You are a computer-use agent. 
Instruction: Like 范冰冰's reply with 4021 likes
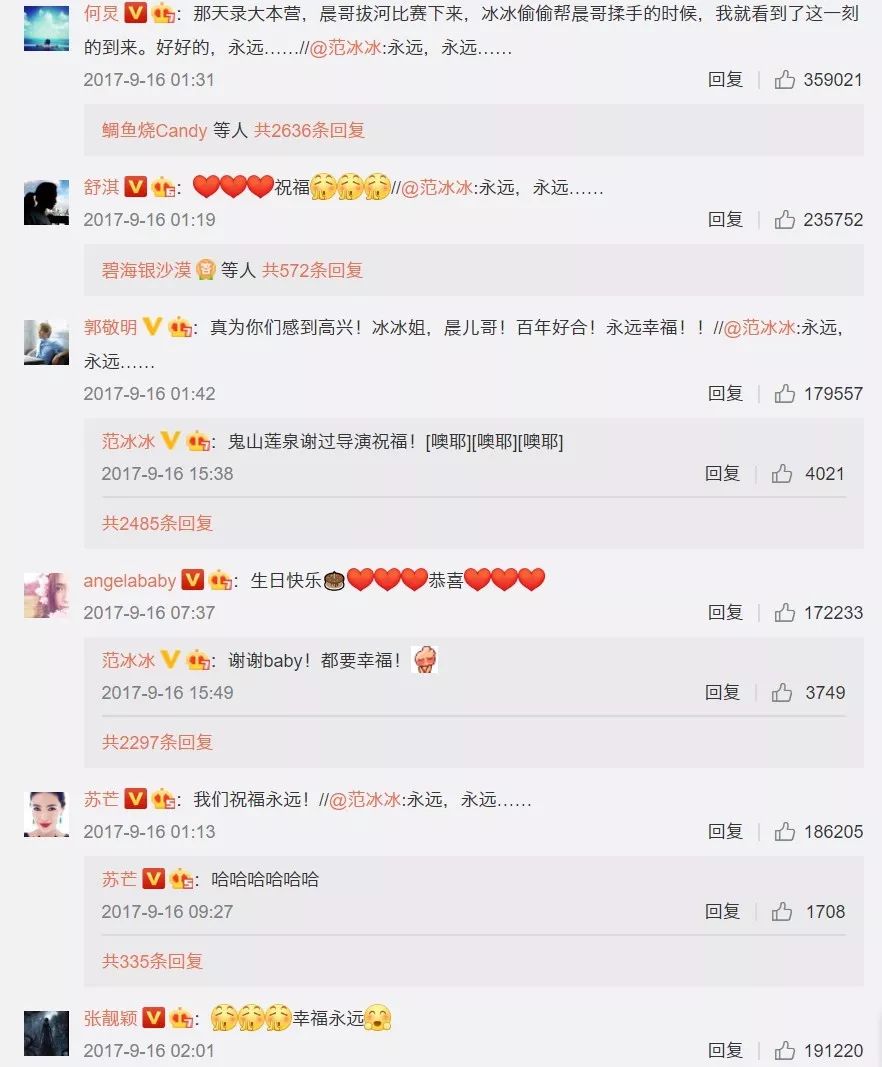click(x=782, y=474)
